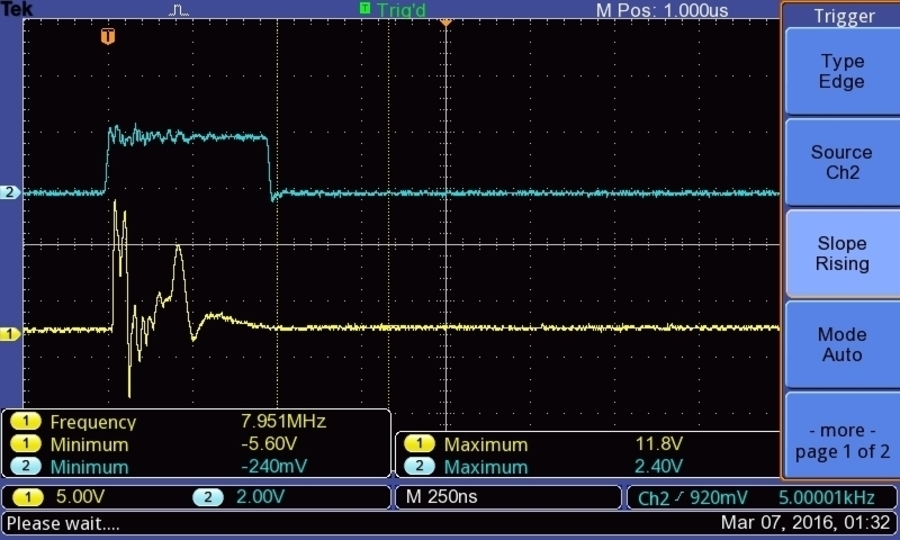This screenshot has width=900, height=540.
Task: Select the M 250ns timebase readout
Action: [x=441, y=496]
